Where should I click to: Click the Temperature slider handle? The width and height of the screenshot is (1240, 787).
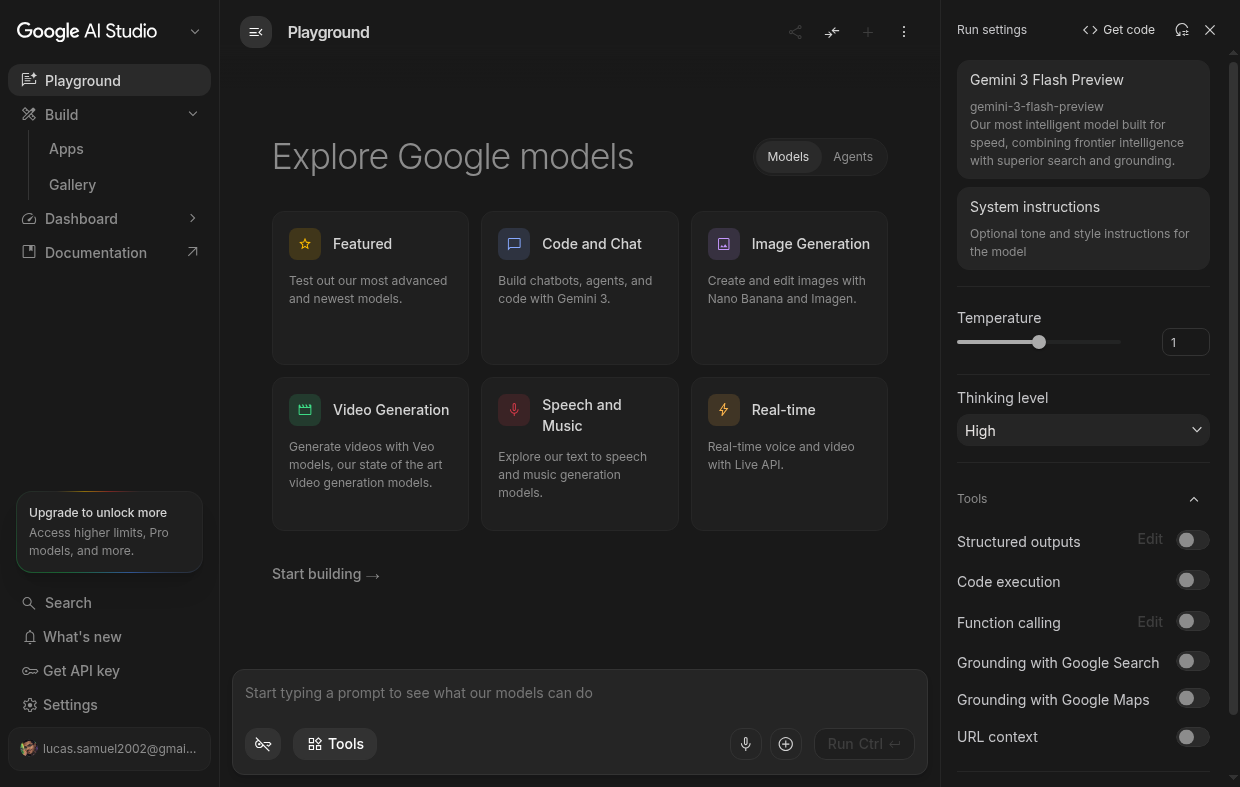point(1039,342)
